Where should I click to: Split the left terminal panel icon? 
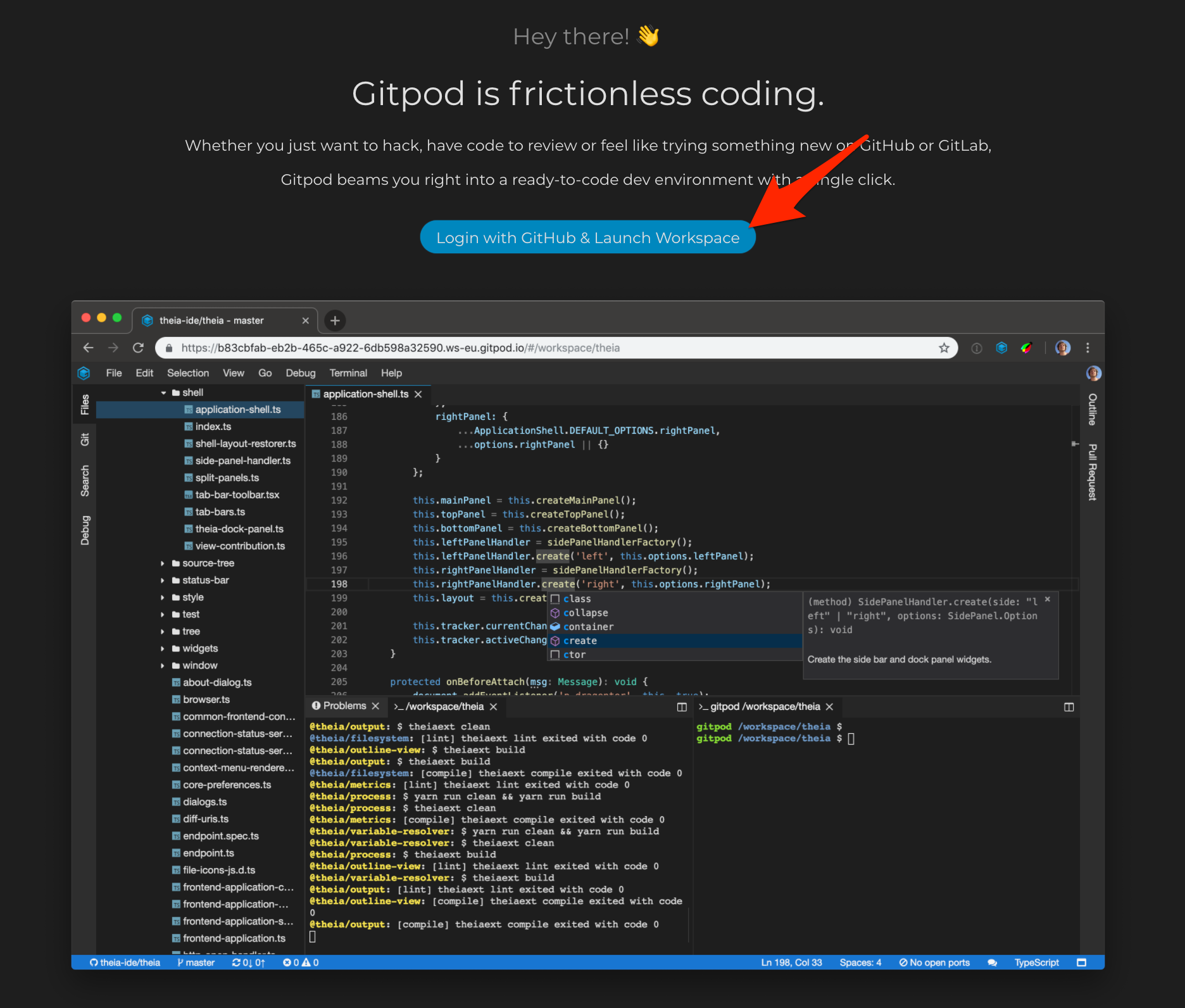(682, 707)
